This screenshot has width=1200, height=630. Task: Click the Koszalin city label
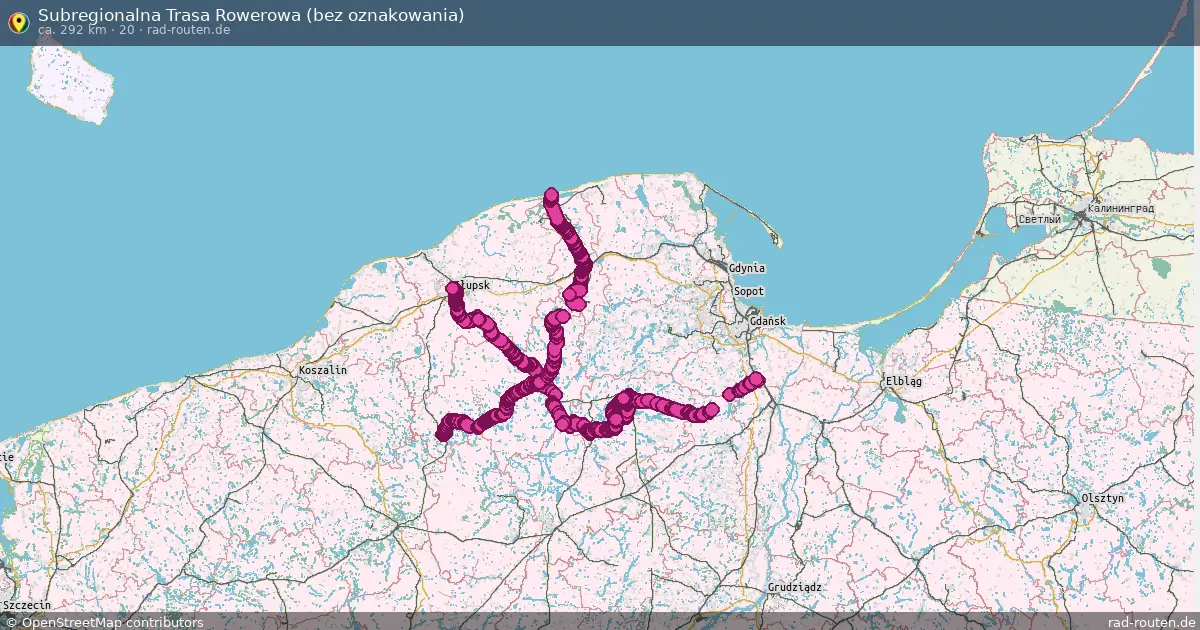pyautogui.click(x=323, y=370)
